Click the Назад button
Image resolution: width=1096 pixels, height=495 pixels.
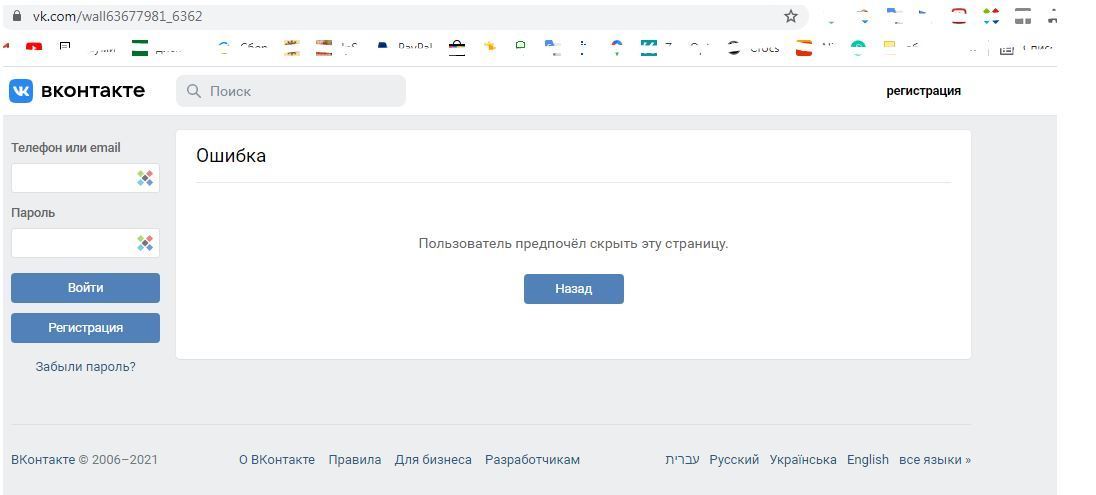pyautogui.click(x=573, y=289)
